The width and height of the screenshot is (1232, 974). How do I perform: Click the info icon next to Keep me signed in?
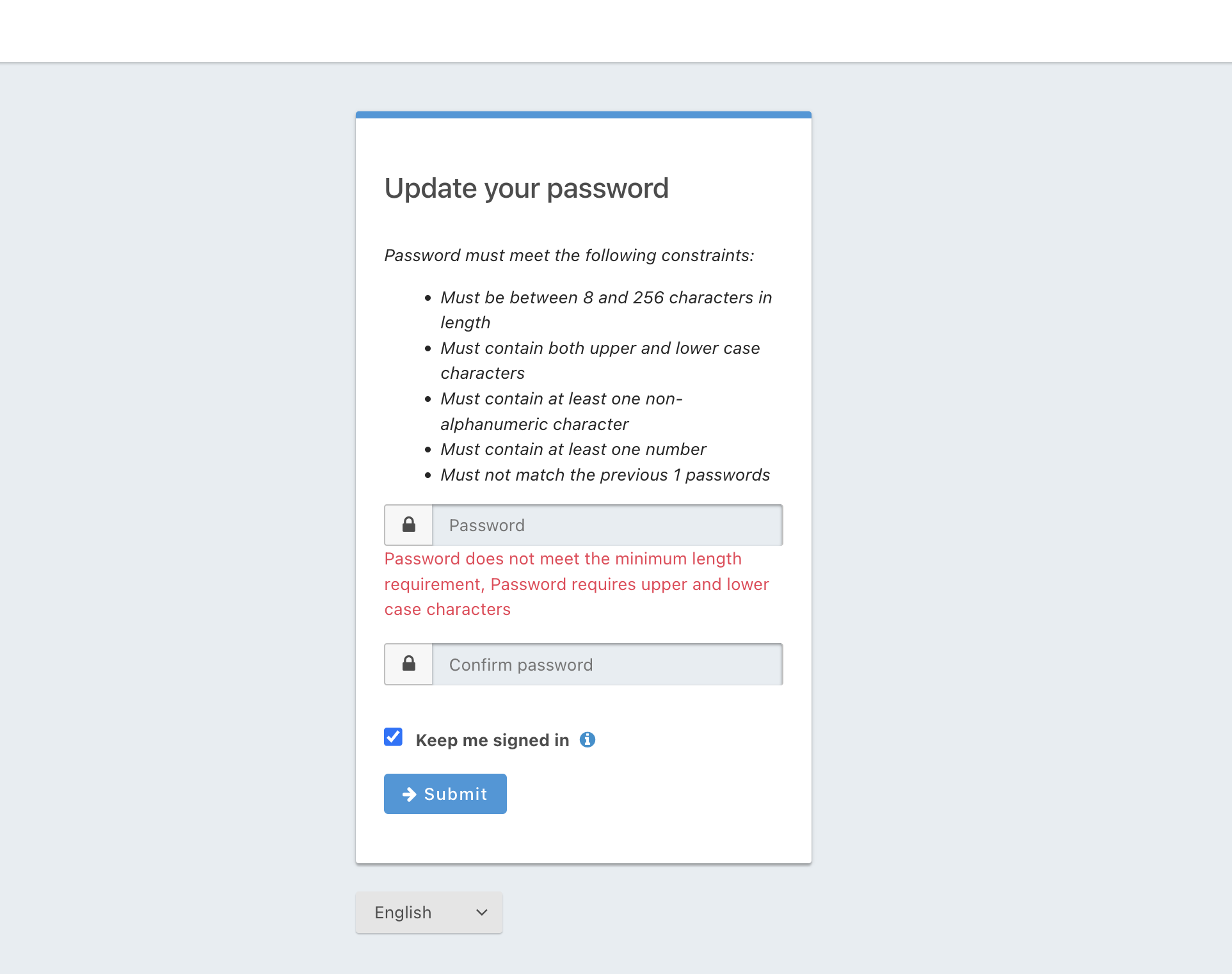point(588,739)
